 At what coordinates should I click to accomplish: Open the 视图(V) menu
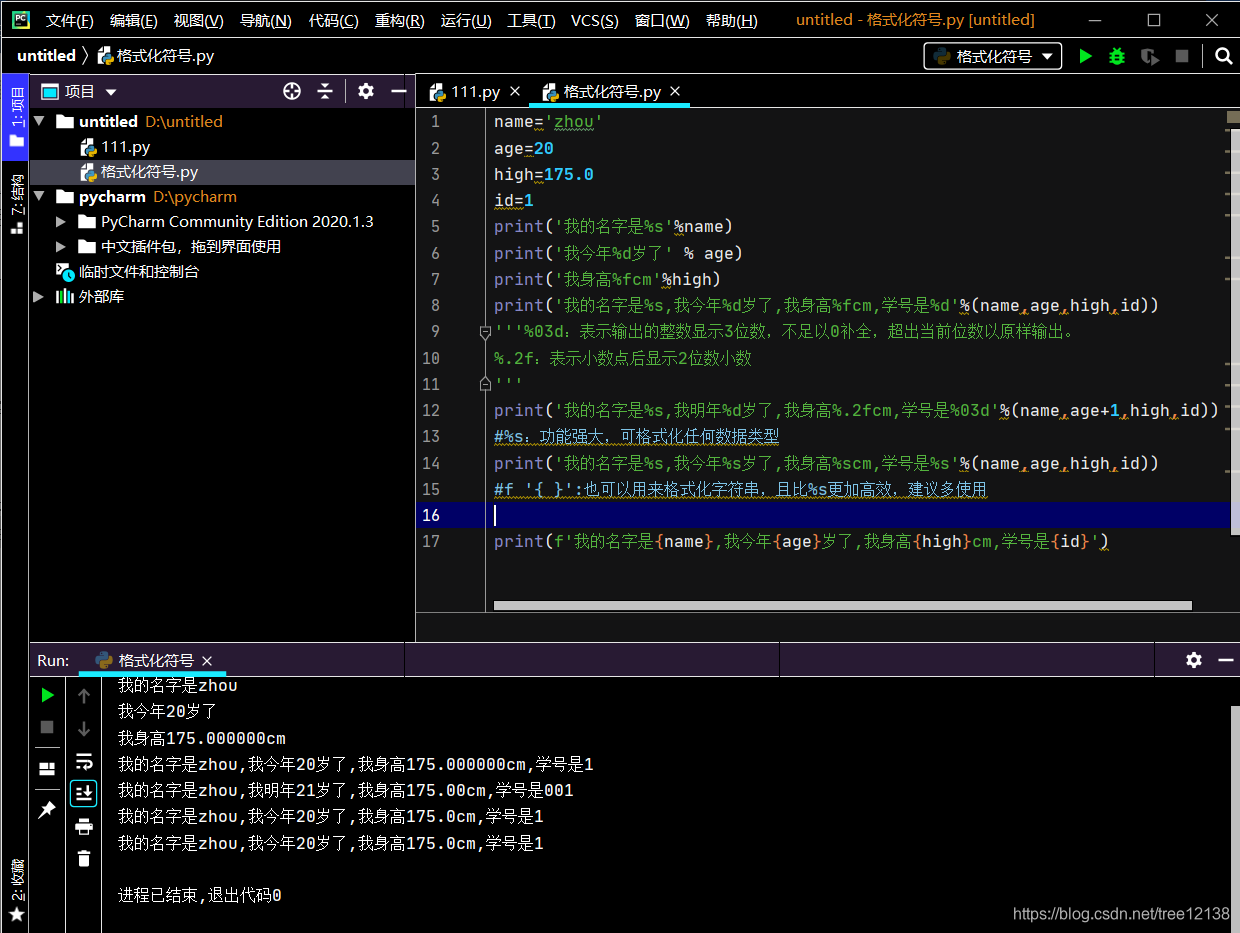198,20
